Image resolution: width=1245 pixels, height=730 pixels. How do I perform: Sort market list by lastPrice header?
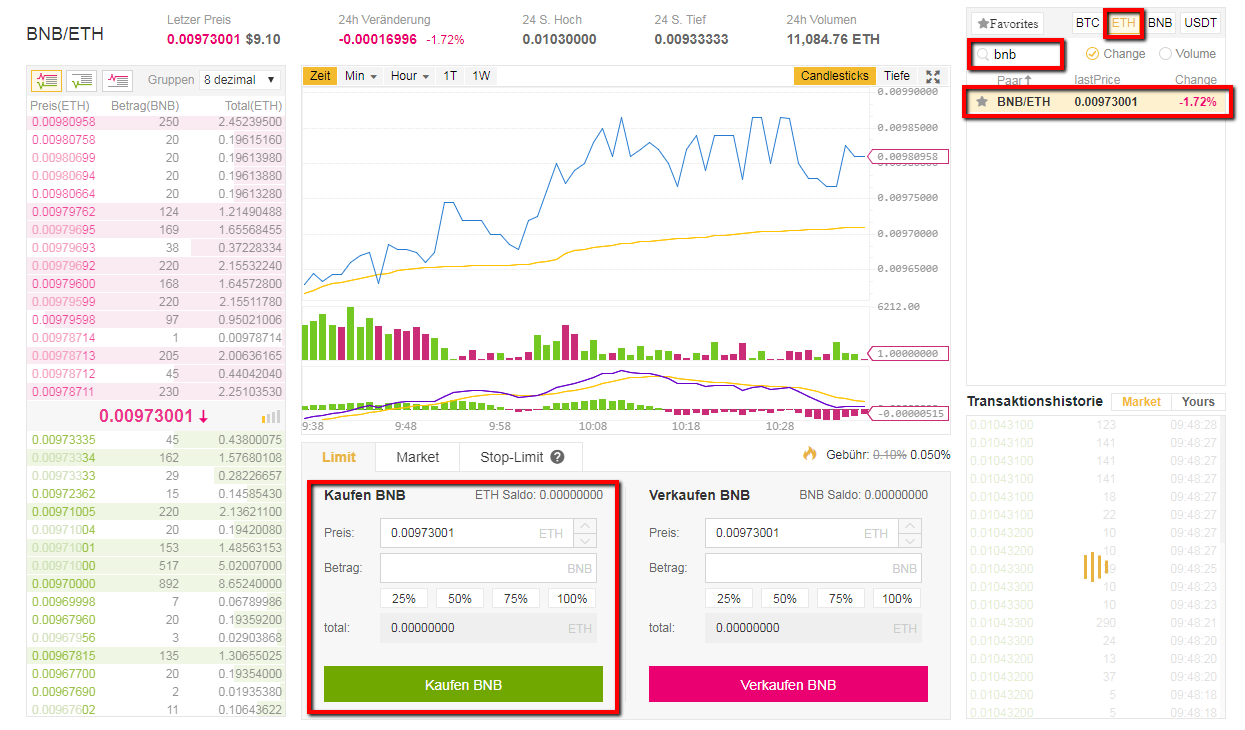coord(1097,80)
